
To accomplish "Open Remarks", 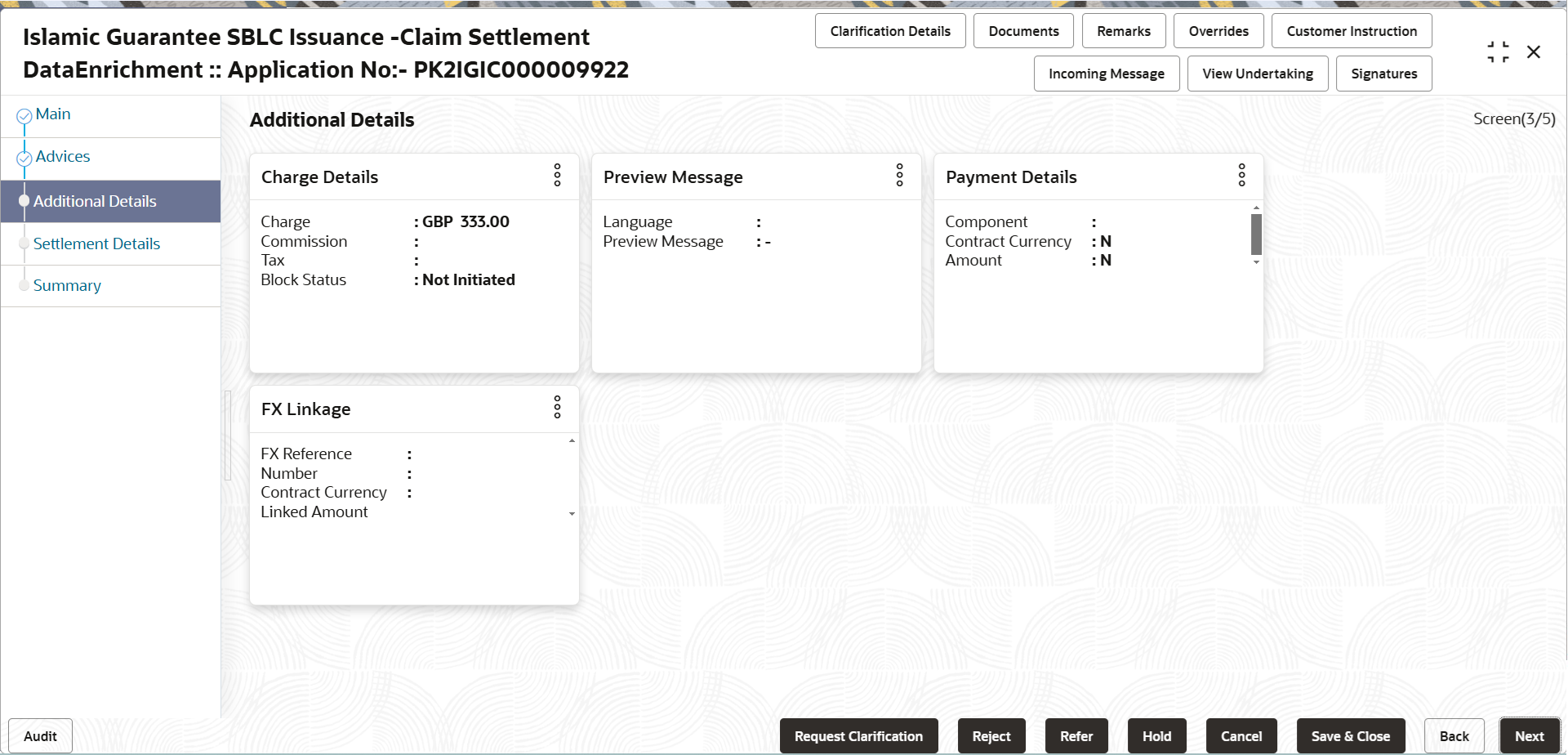I will [1124, 31].
